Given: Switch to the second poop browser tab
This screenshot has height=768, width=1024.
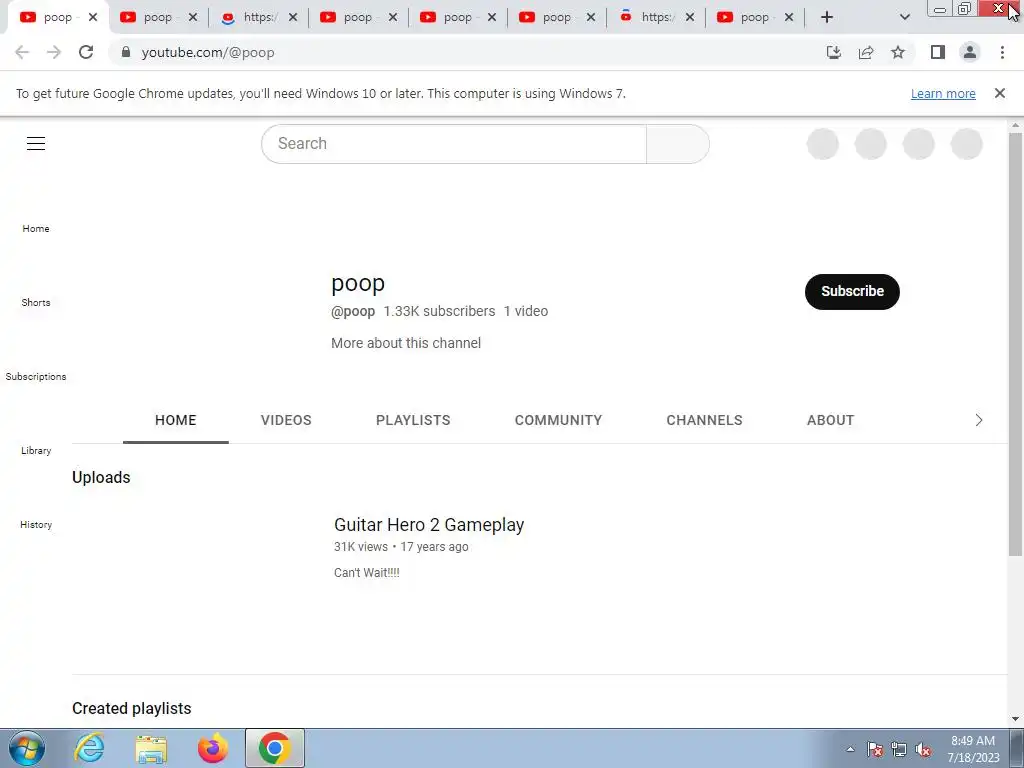Looking at the screenshot, I should click(x=157, y=17).
